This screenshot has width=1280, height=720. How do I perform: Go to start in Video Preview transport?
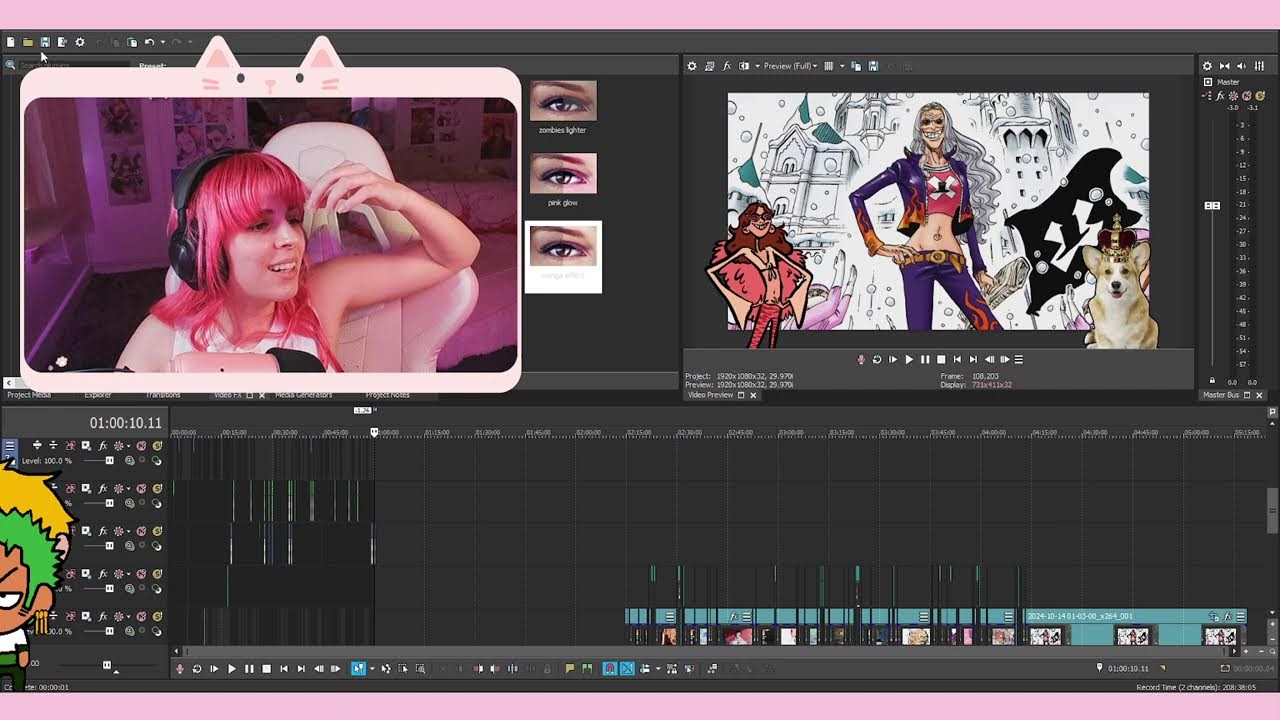[x=957, y=359]
